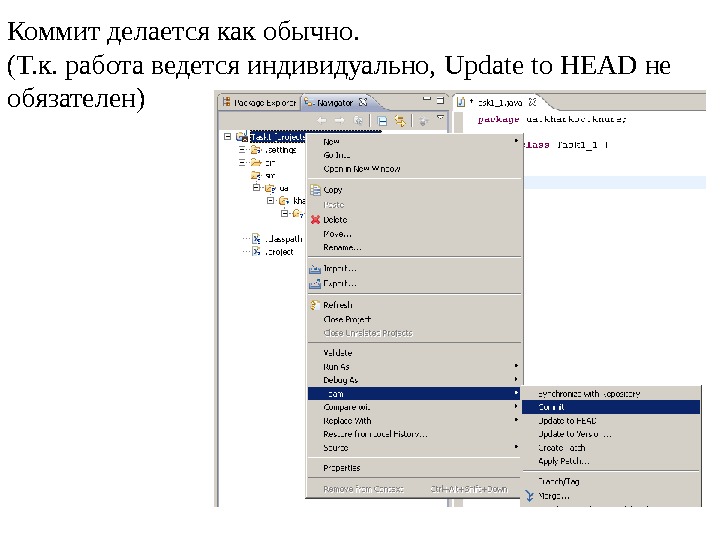
Task: Choose Update to HEAD
Action: tap(611, 421)
